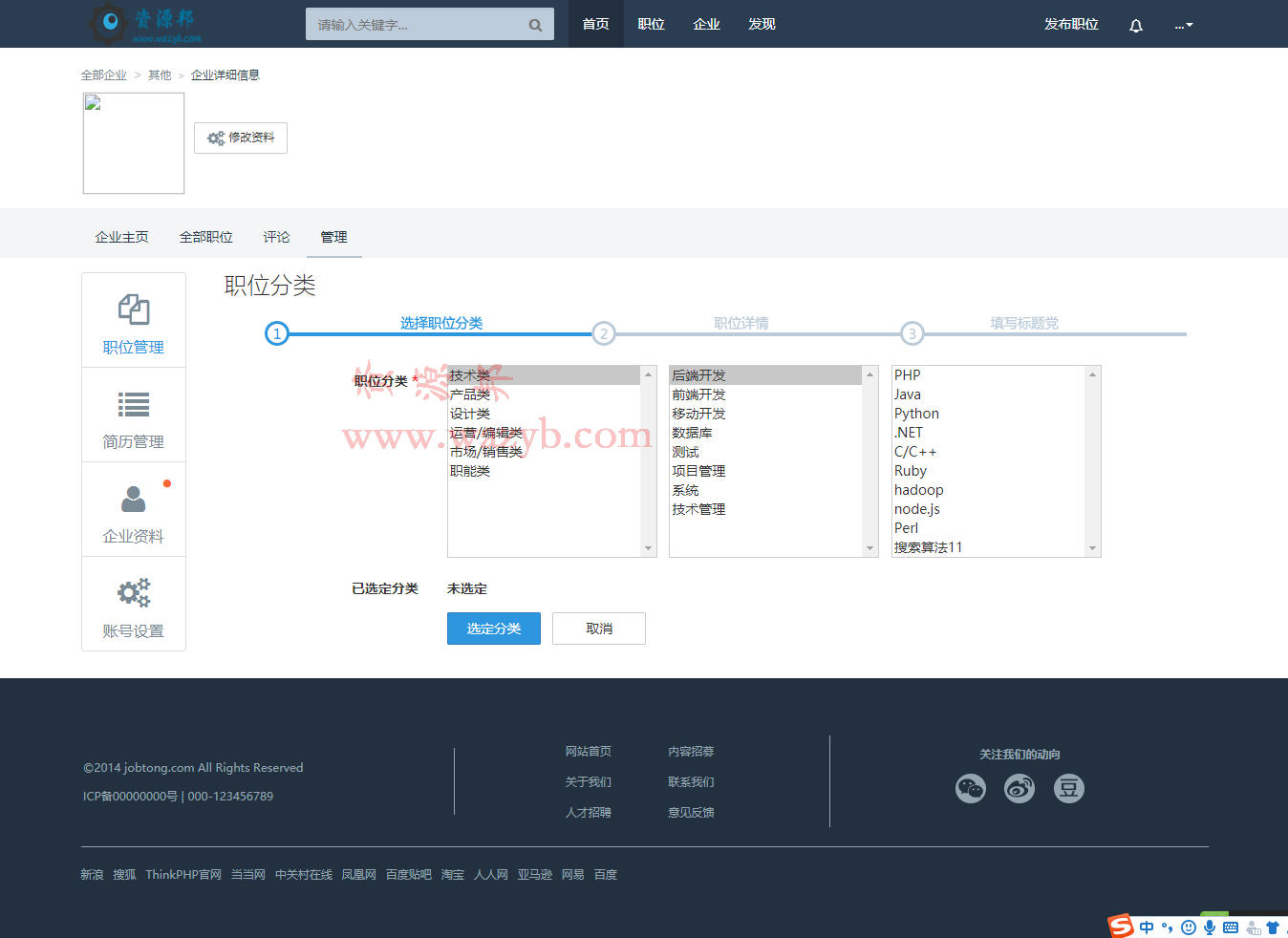
Task: Click step 3 circle 填写标题党
Action: [x=912, y=333]
